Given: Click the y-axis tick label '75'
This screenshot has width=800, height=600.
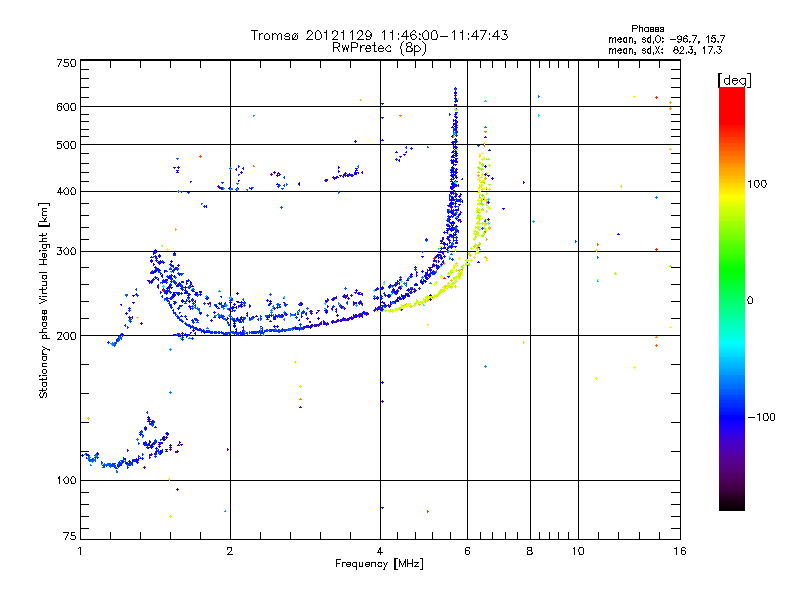Looking at the screenshot, I should [x=70, y=536].
